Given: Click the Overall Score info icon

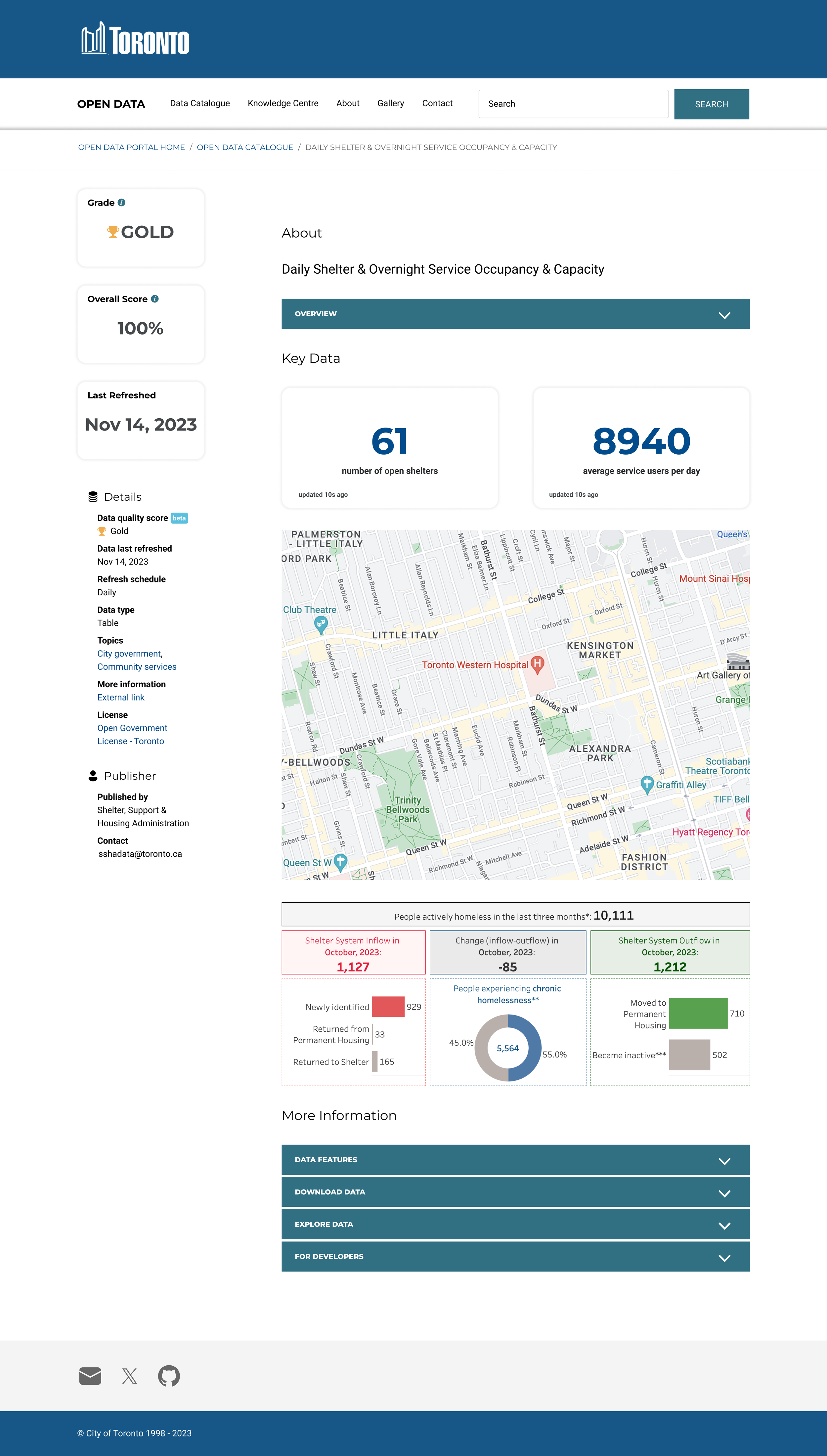Looking at the screenshot, I should (x=155, y=299).
